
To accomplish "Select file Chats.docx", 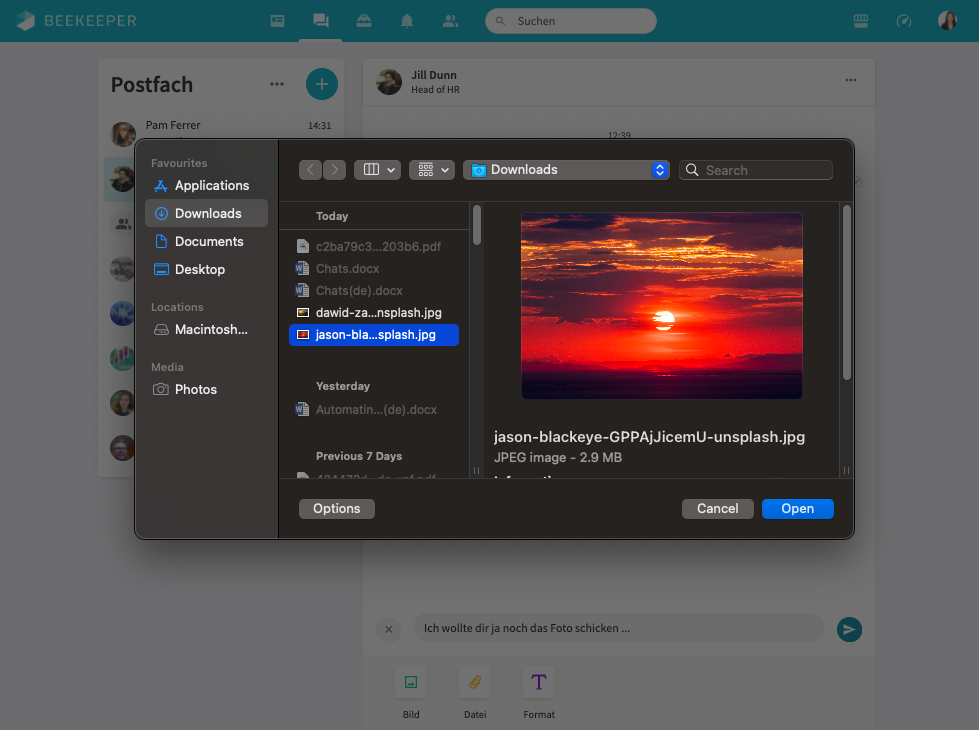I will [374, 269].
